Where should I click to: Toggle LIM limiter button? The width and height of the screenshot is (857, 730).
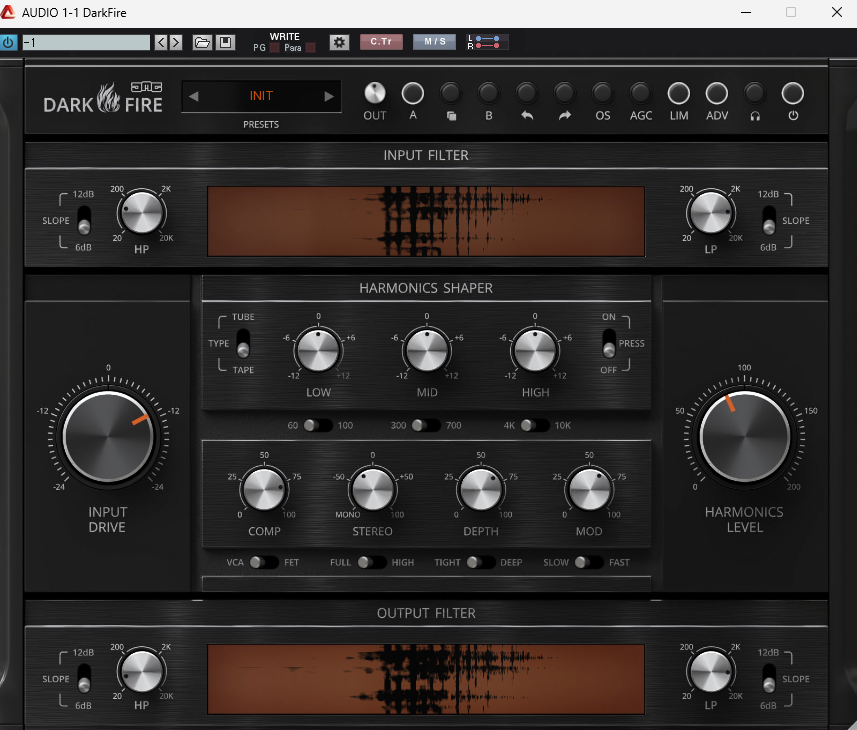point(679,93)
